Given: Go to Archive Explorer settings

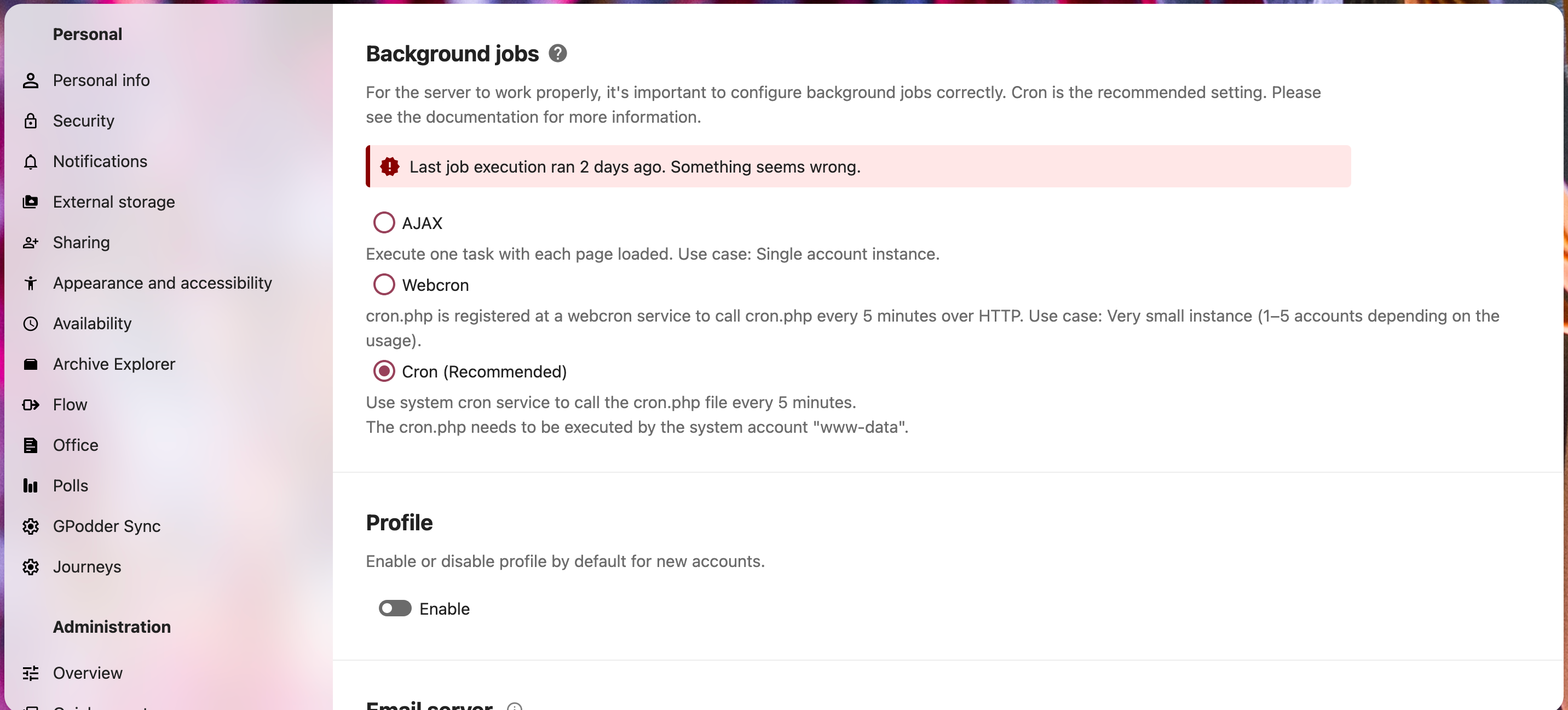Looking at the screenshot, I should pyautogui.click(x=114, y=364).
